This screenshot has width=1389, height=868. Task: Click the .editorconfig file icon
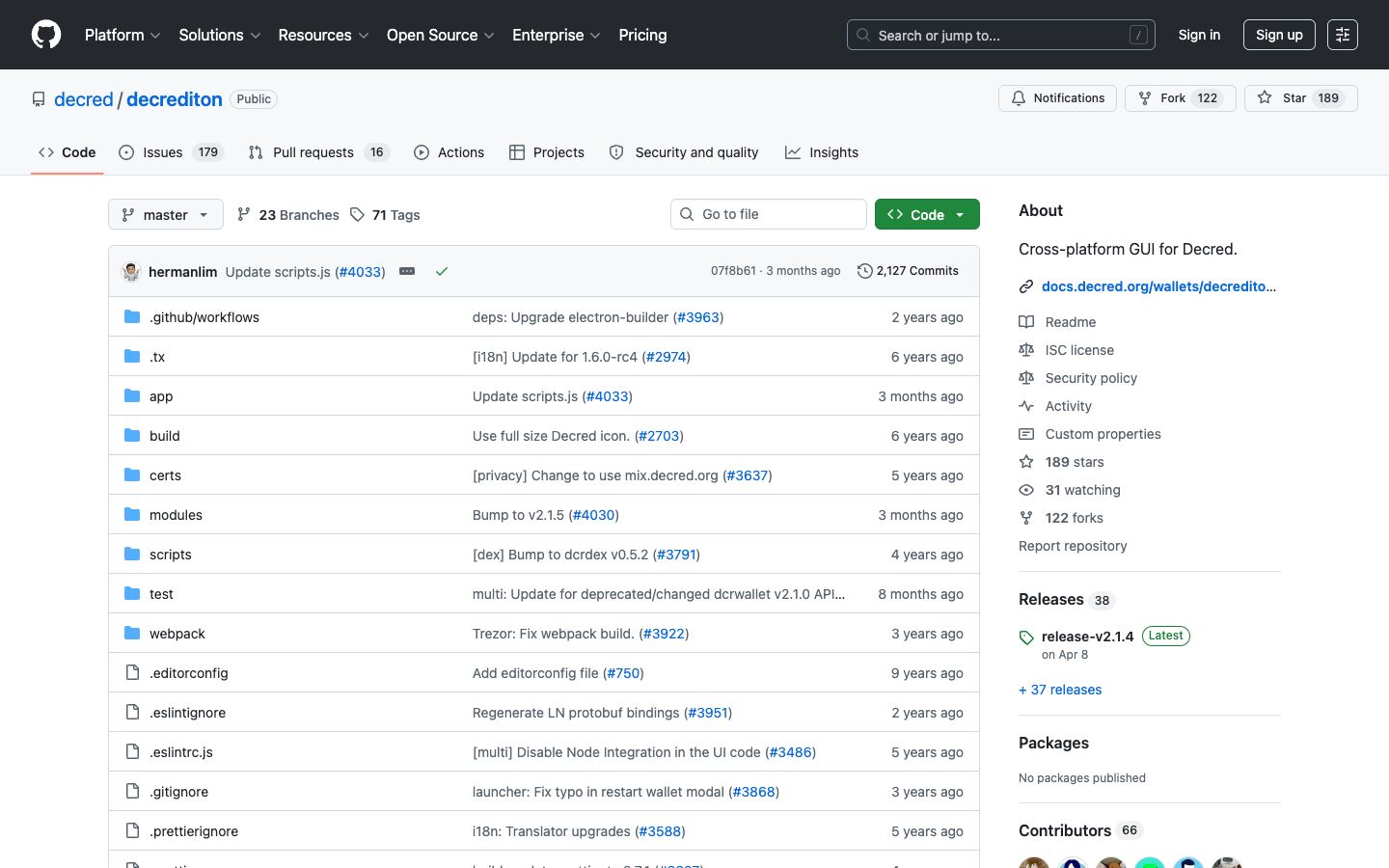pos(133,672)
